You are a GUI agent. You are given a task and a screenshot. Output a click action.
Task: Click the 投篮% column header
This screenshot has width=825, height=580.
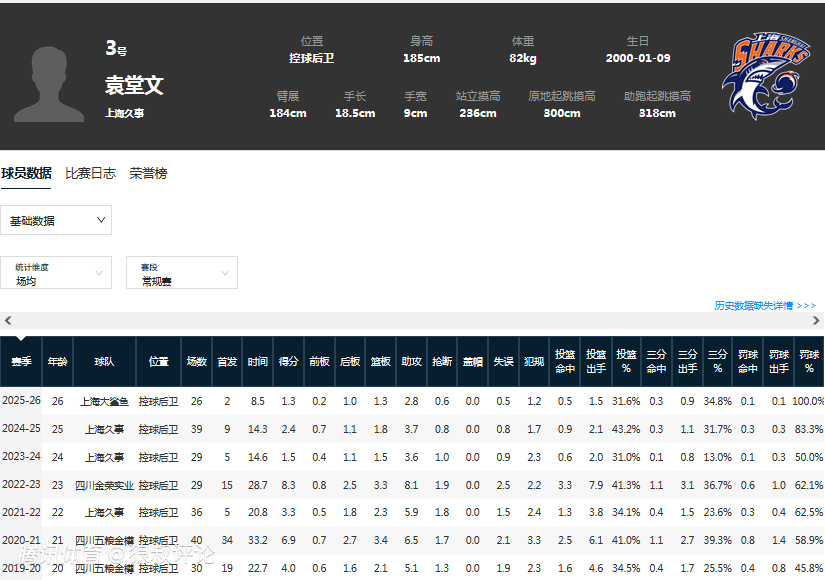[626, 362]
